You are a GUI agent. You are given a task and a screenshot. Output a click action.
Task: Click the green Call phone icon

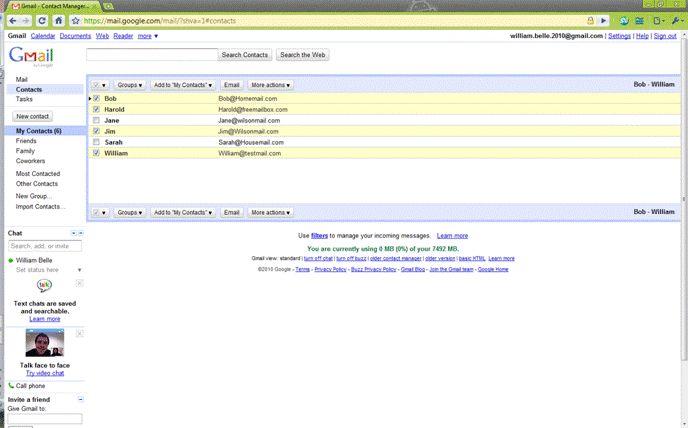pyautogui.click(x=11, y=385)
